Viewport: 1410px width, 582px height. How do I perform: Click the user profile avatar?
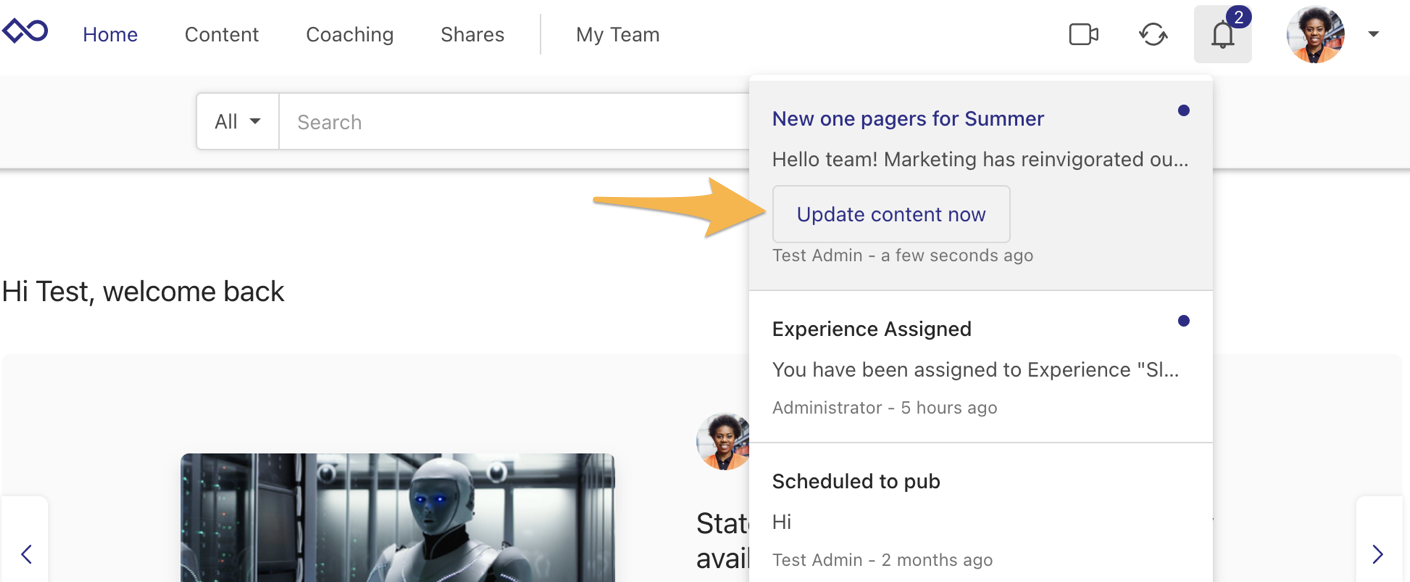[x=1315, y=34]
